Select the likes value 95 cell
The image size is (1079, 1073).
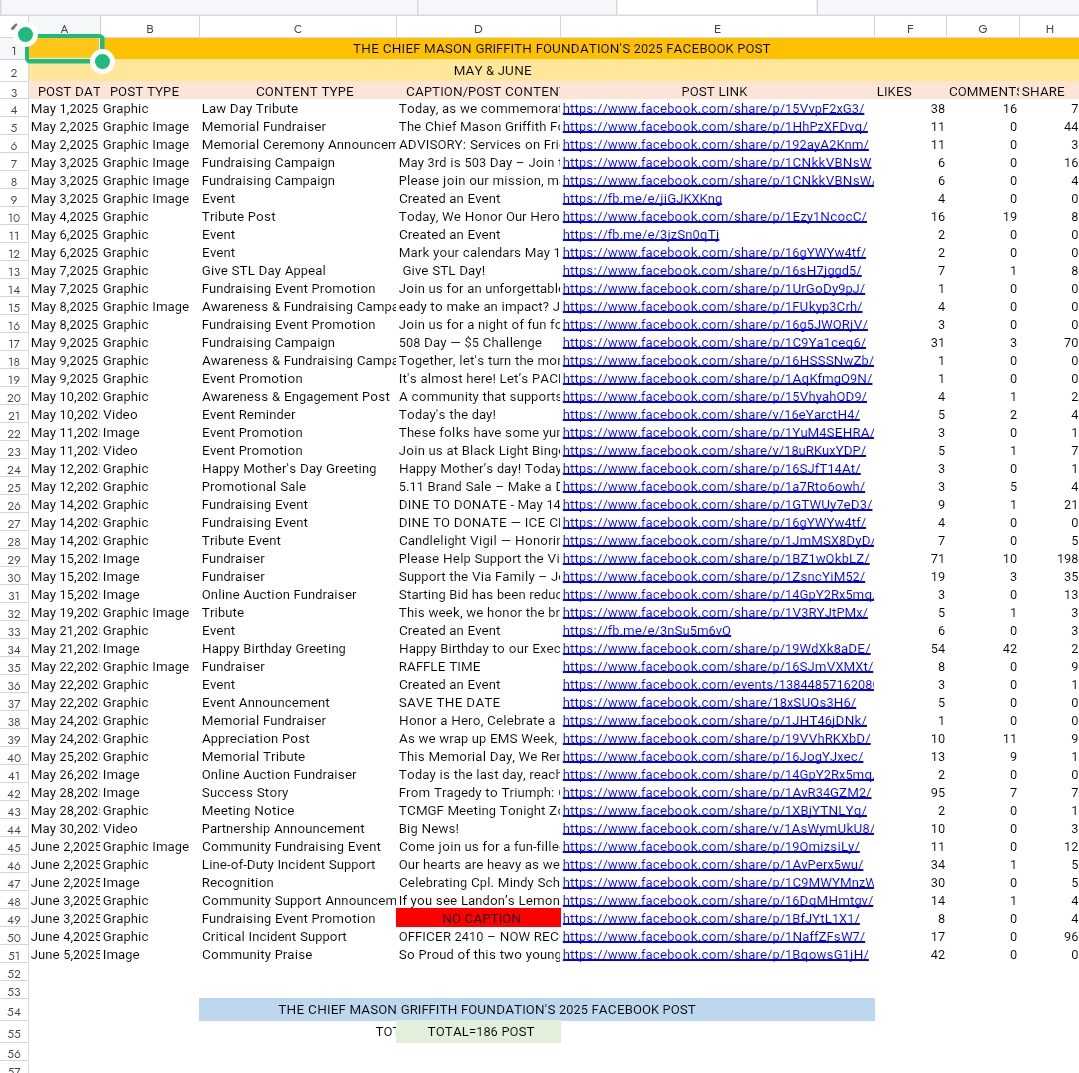(x=910, y=792)
